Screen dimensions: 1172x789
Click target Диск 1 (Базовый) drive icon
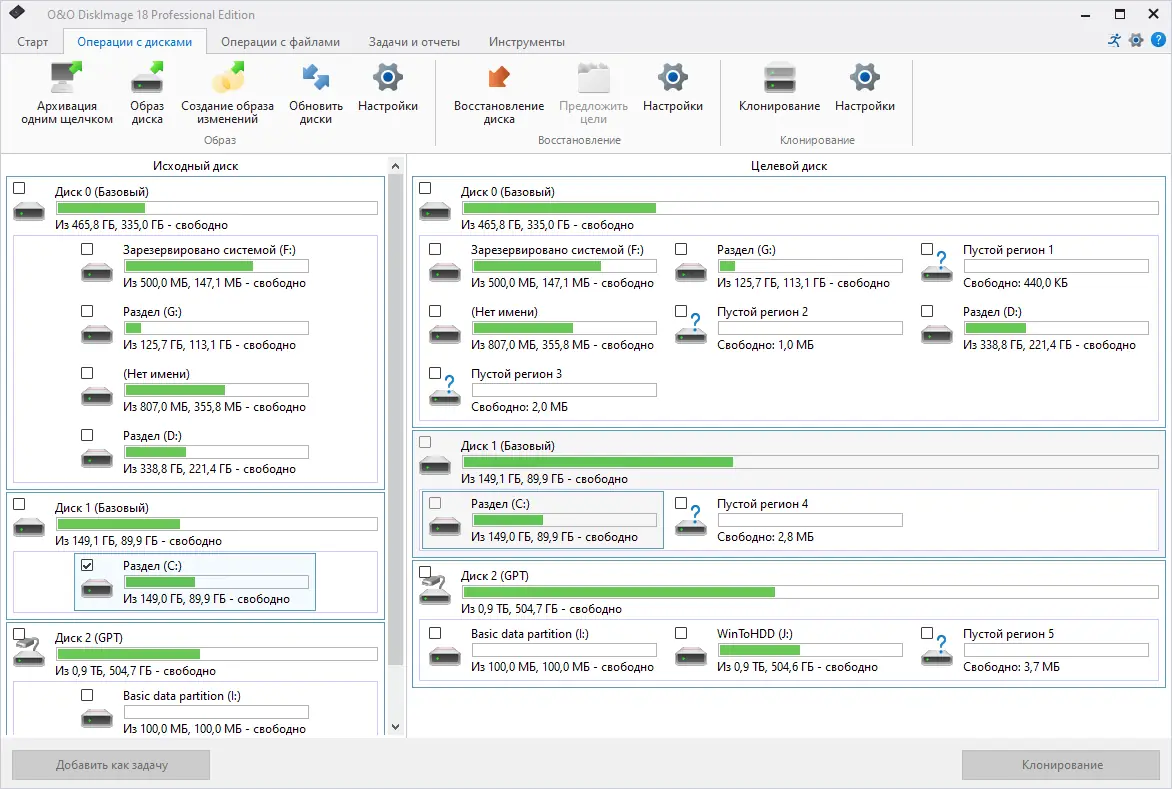click(x=435, y=466)
